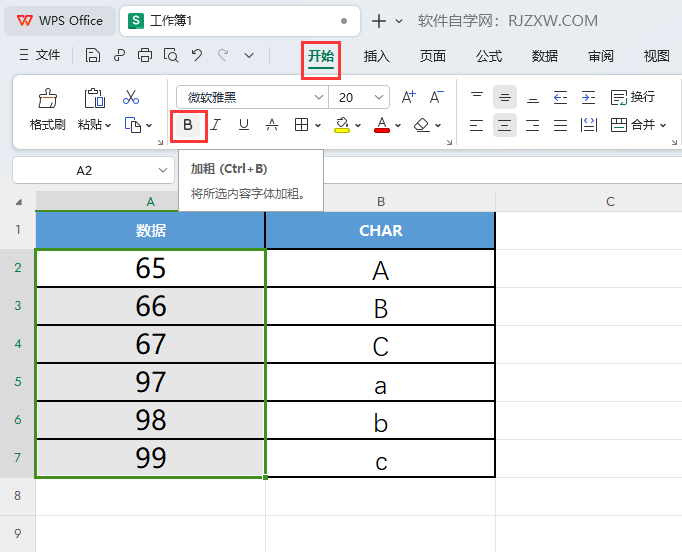
Task: Click Justify alignment icon
Action: 560,125
